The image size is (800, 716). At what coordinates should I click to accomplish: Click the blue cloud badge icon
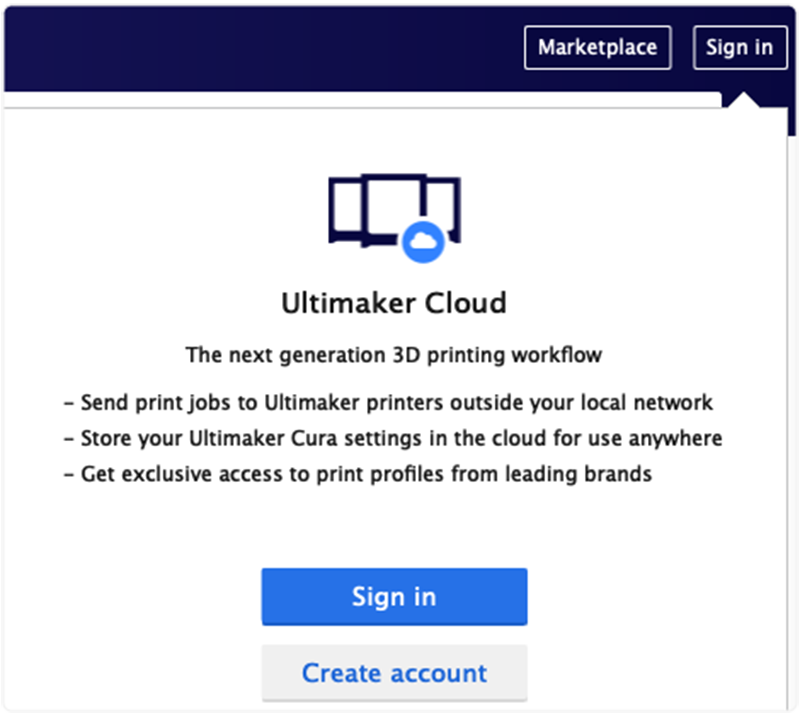click(421, 241)
